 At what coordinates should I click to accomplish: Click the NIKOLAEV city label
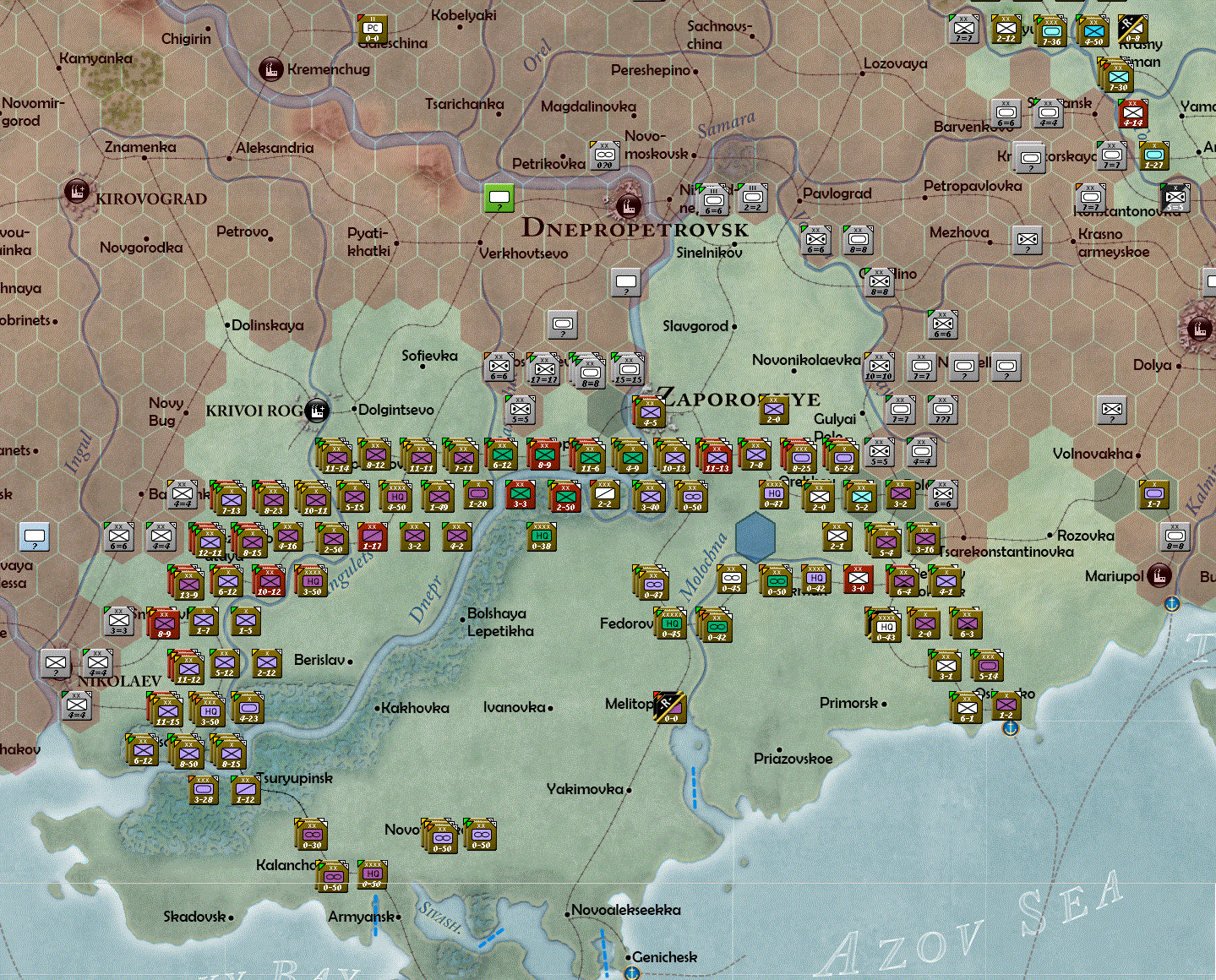coord(119,681)
